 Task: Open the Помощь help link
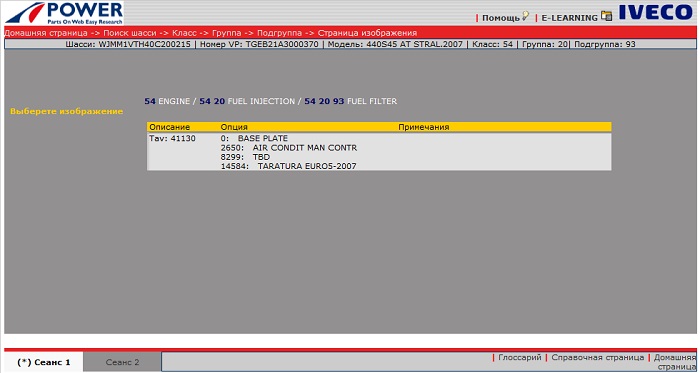501,18
